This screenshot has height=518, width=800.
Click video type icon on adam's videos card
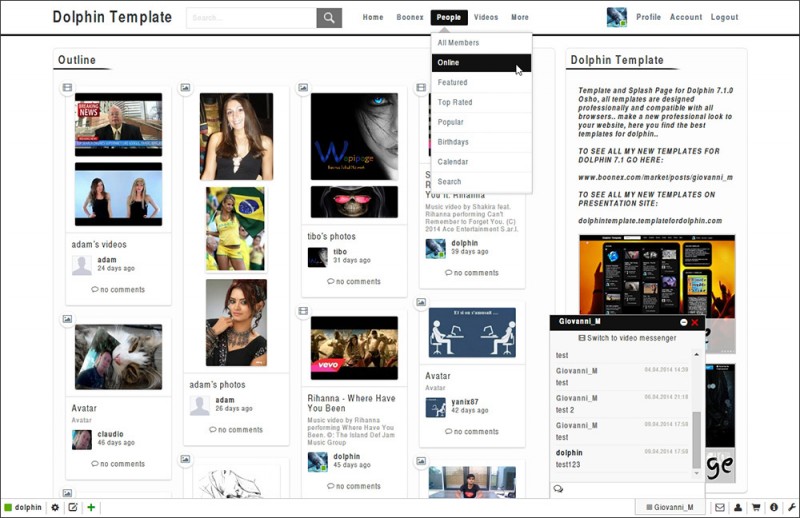pyautogui.click(x=67, y=87)
